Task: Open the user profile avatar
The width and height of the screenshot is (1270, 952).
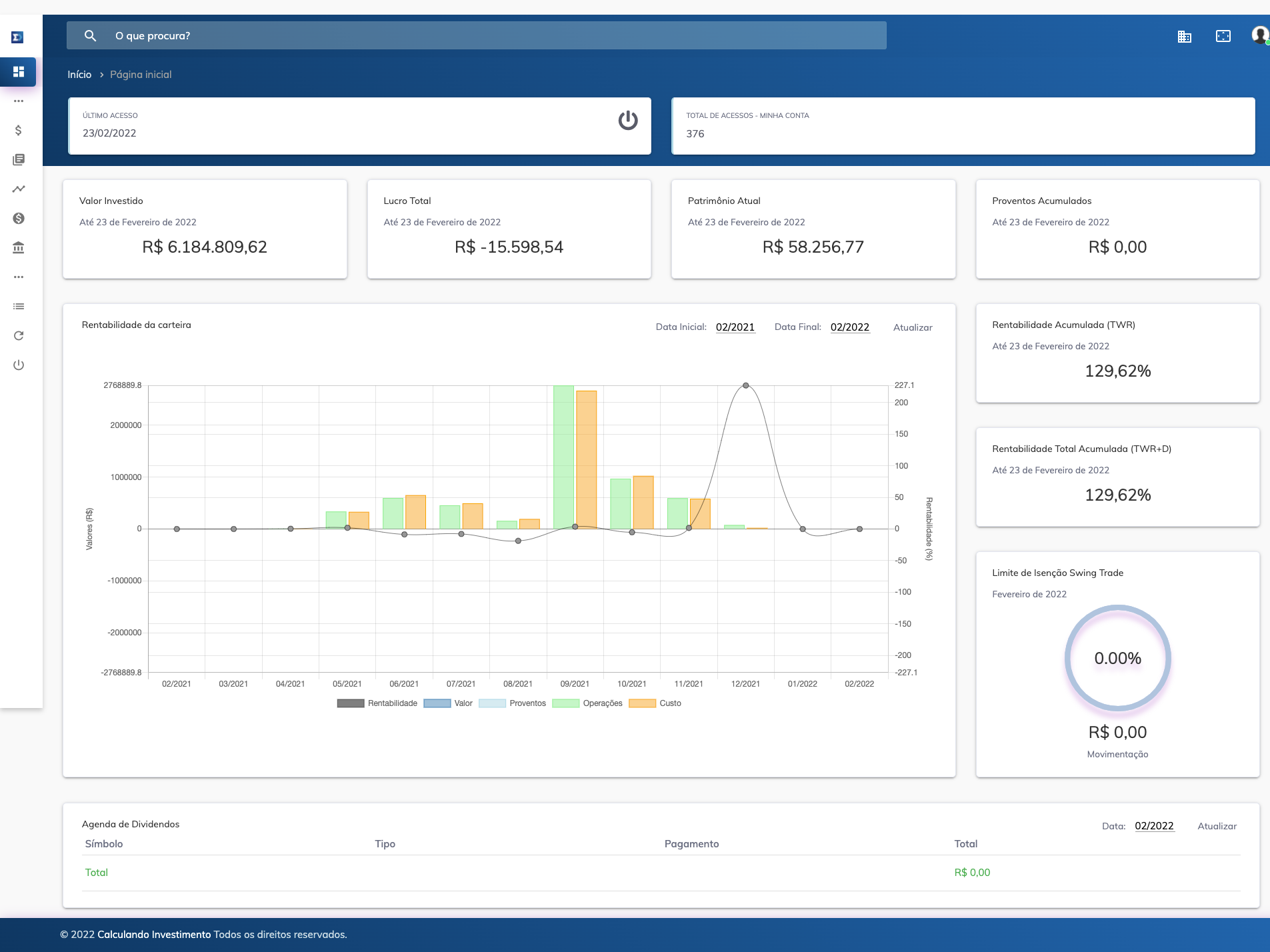Action: (x=1259, y=35)
